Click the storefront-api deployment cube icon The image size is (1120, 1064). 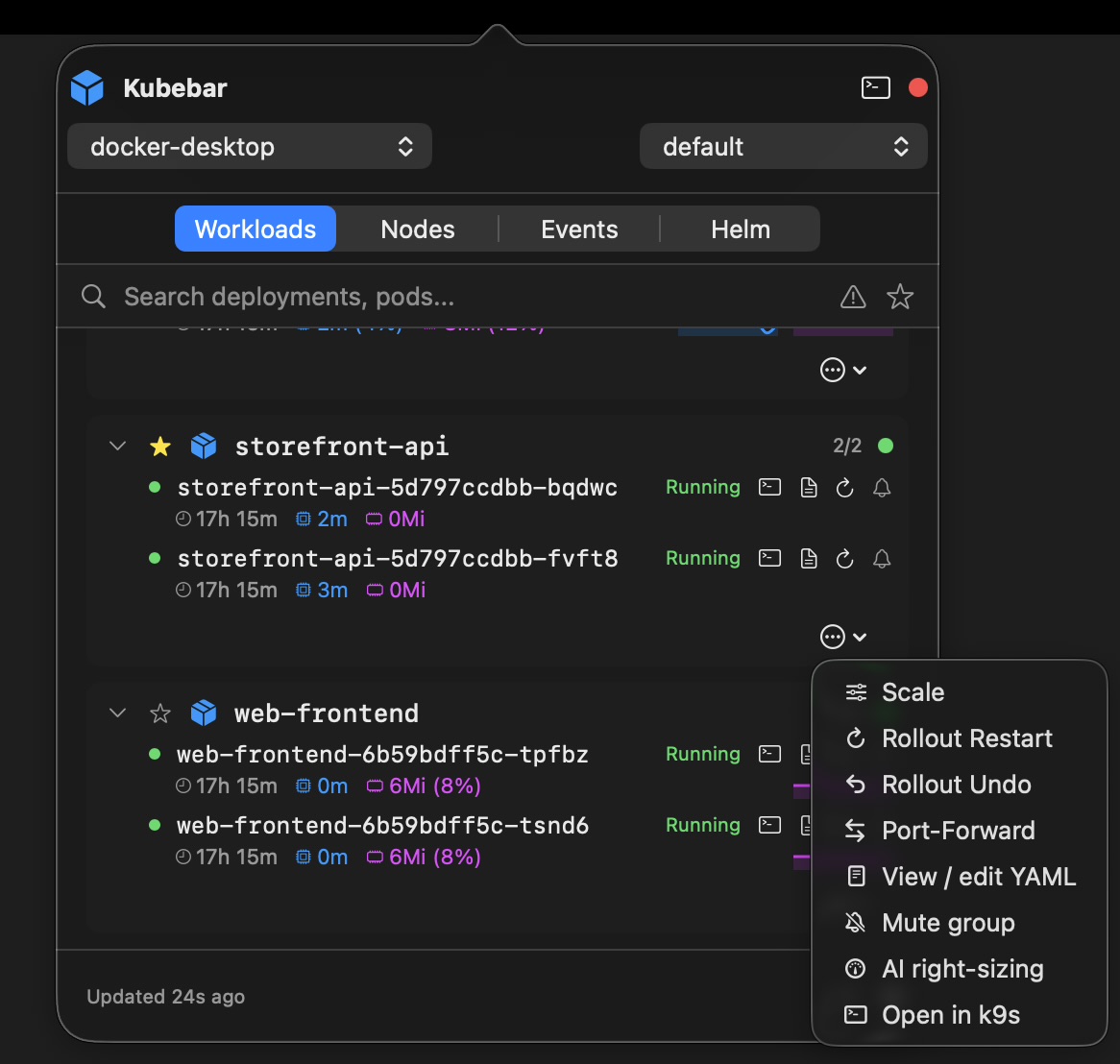pos(204,447)
